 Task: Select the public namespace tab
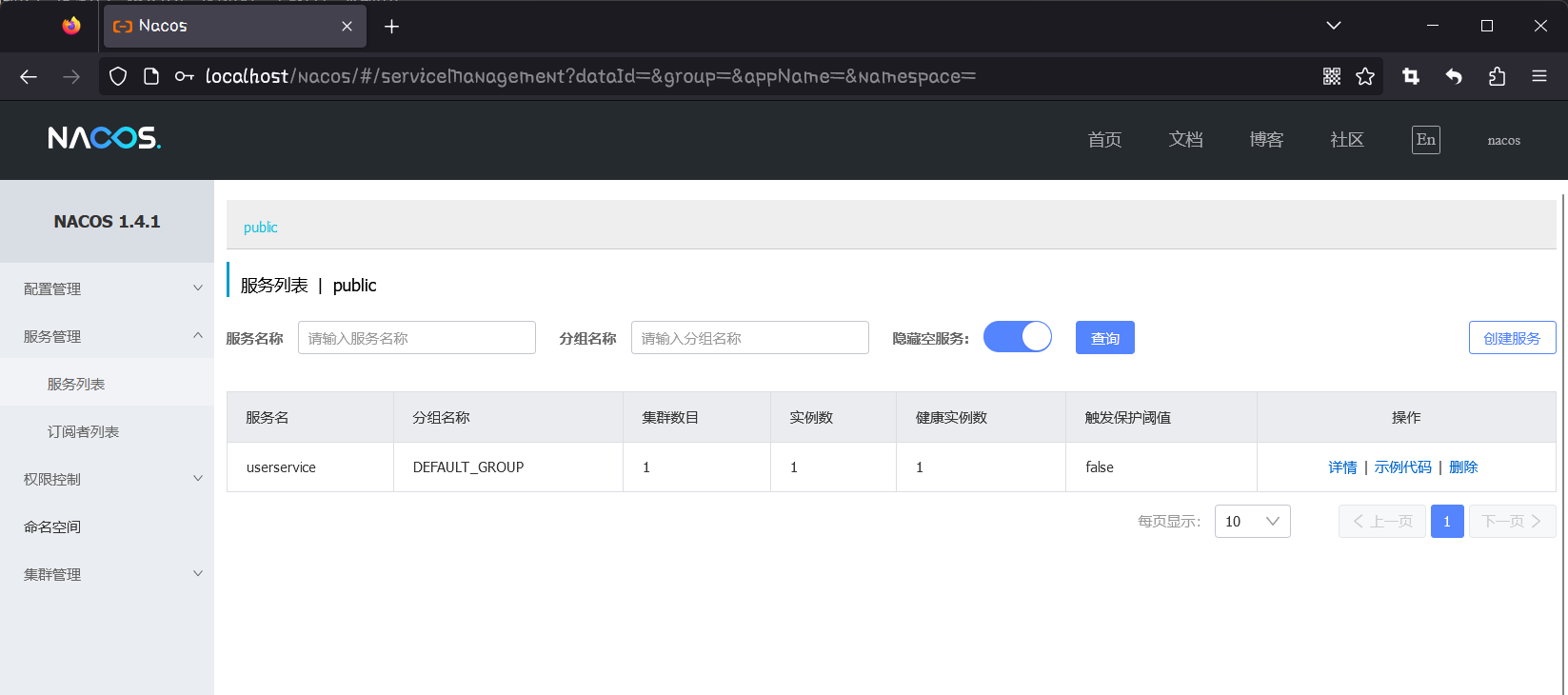pos(261,228)
